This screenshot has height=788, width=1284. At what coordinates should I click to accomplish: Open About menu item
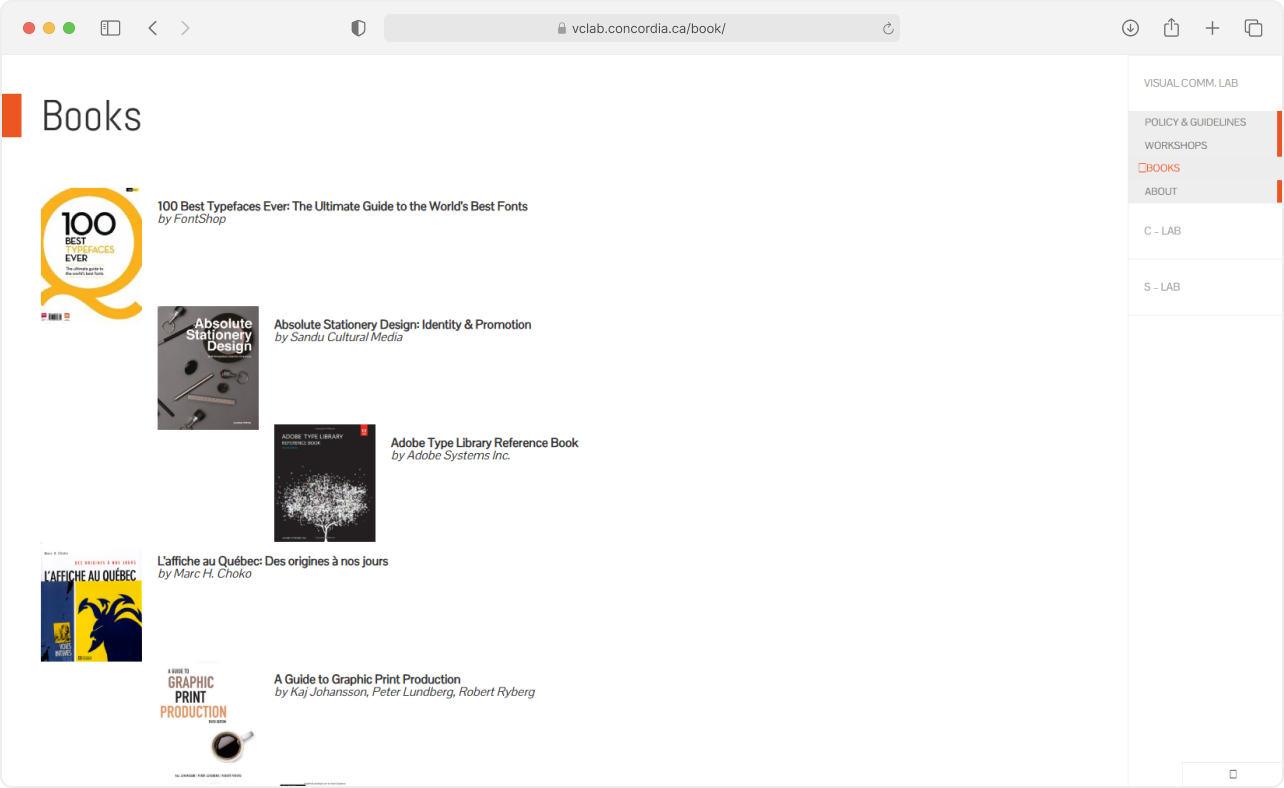click(x=1161, y=191)
